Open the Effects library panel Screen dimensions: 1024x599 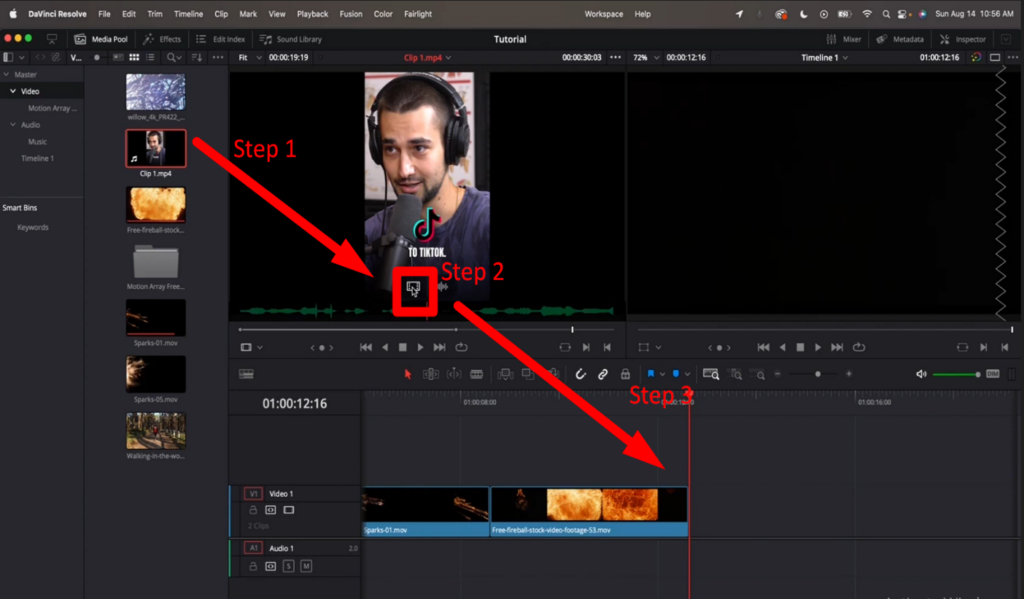coord(161,39)
